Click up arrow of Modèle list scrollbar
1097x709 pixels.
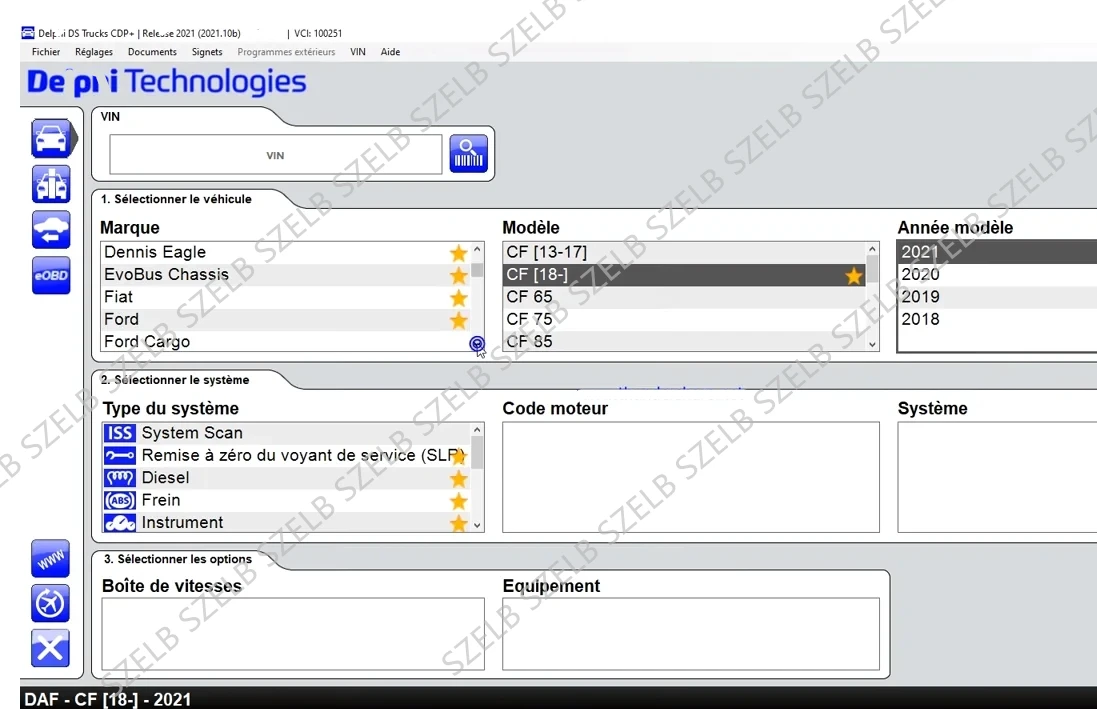tap(872, 249)
